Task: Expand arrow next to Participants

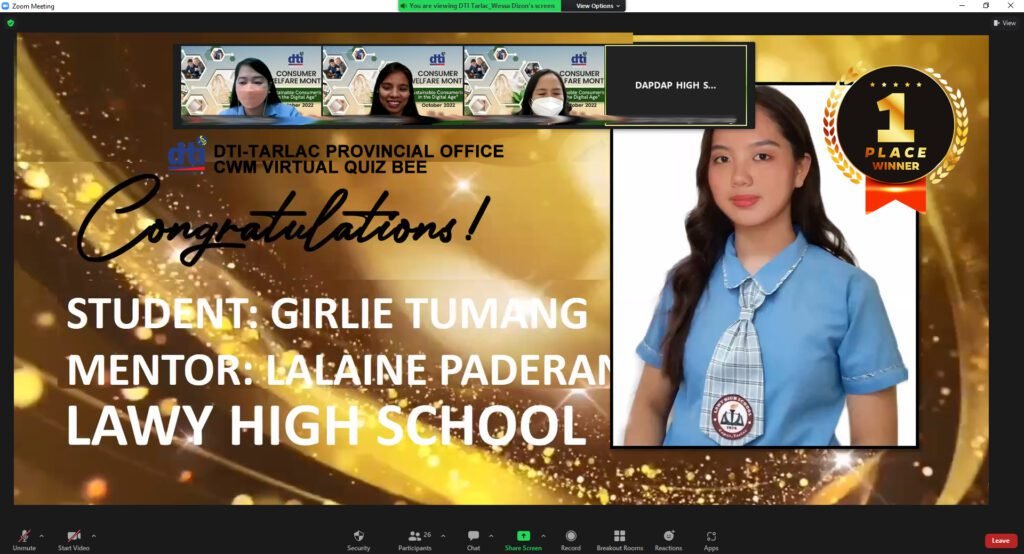Action: click(443, 536)
